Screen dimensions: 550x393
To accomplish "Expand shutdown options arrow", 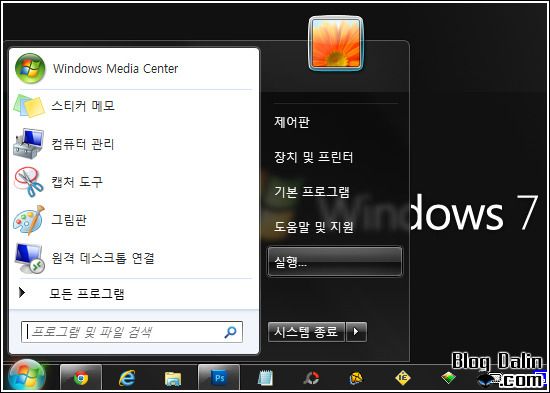I will (356, 332).
